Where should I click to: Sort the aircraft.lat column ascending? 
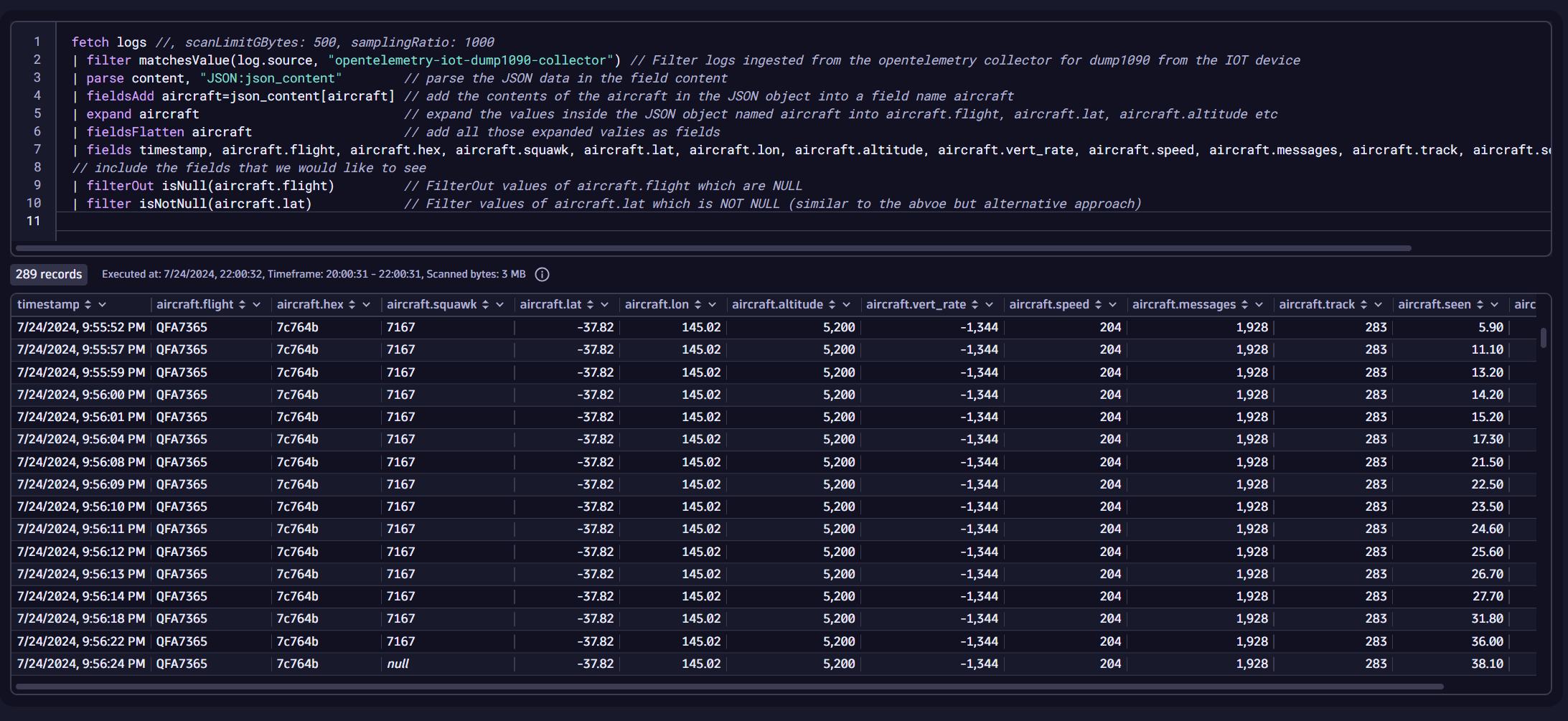tap(590, 304)
